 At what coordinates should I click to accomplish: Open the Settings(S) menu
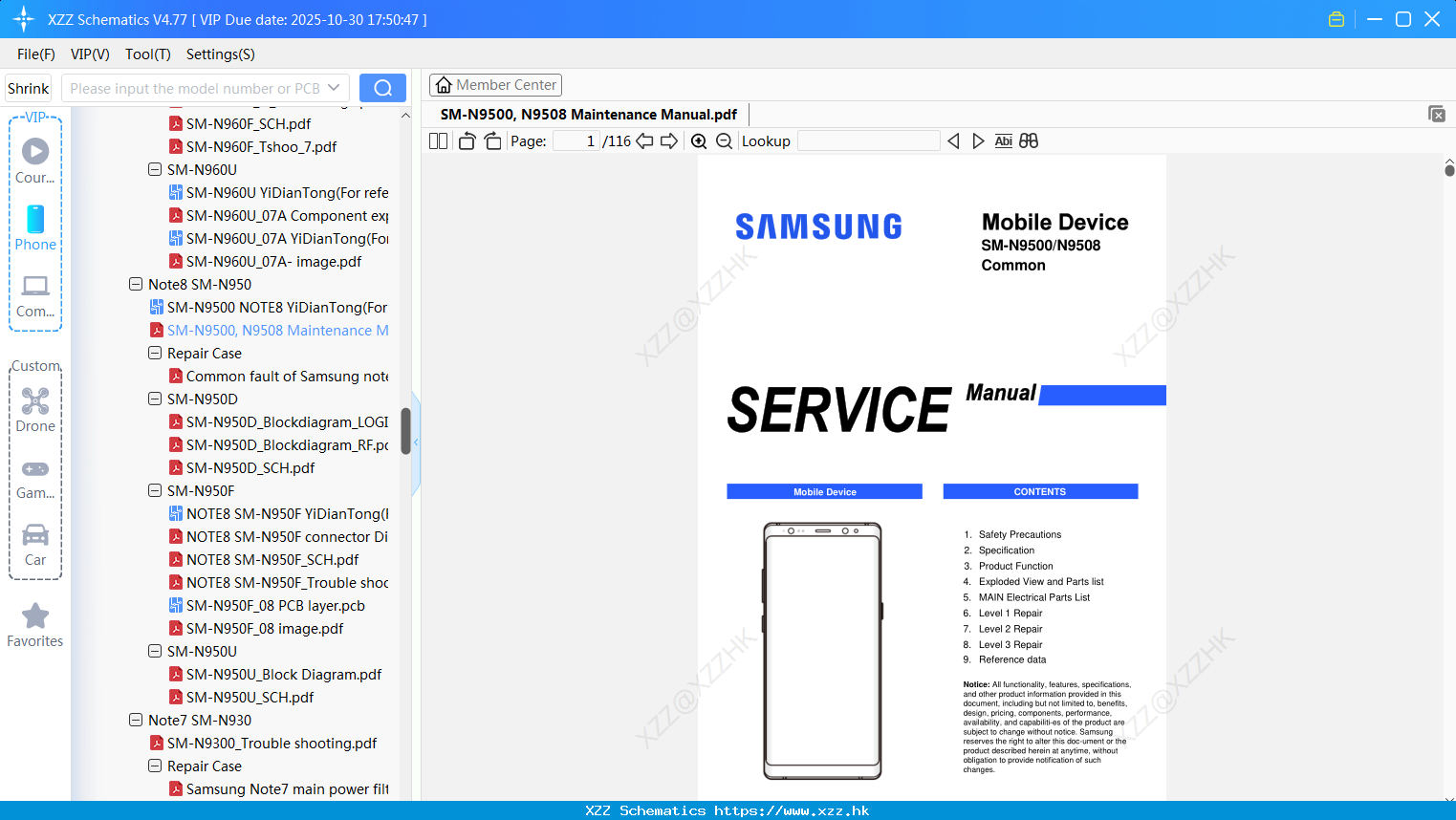point(221,54)
